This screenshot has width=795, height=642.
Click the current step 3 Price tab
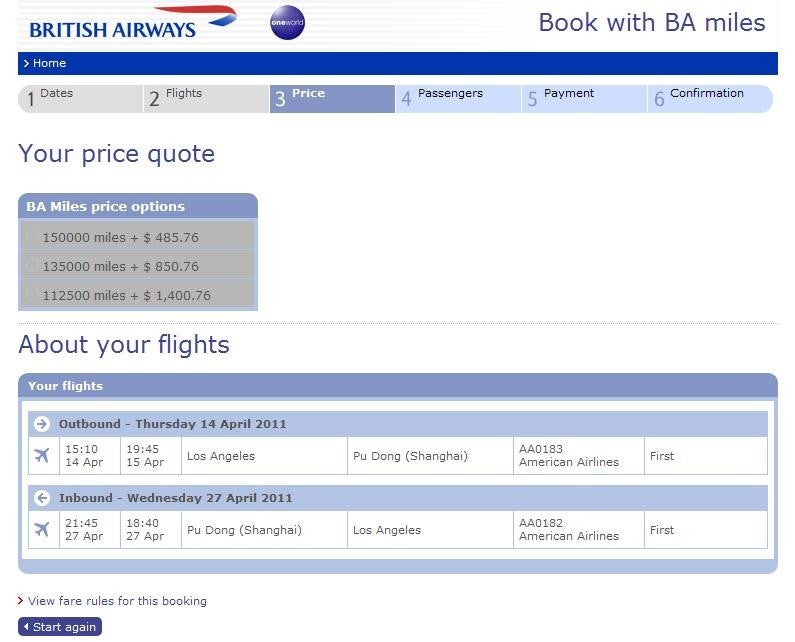click(x=332, y=99)
